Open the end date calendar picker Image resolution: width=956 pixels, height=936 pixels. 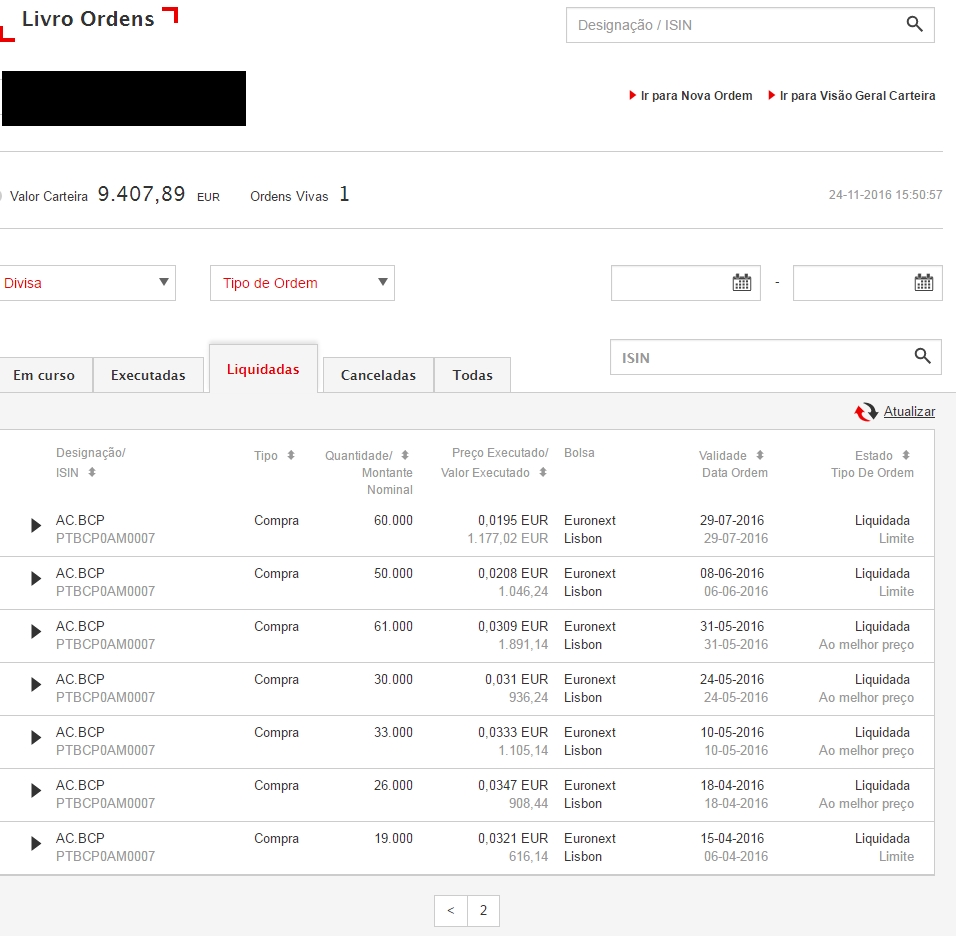tap(923, 283)
